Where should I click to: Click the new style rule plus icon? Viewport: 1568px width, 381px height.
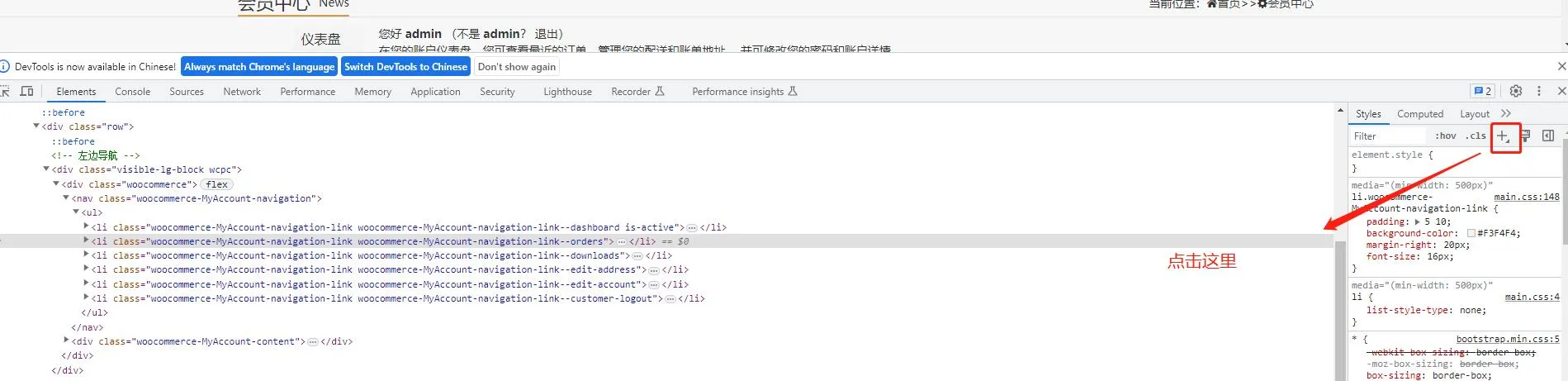(1504, 136)
